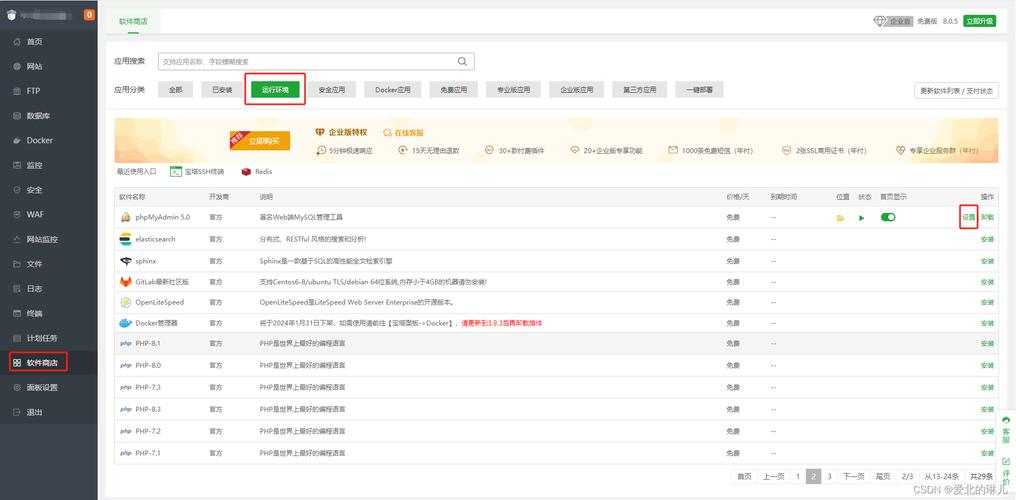Click the elasticsearch logo icon

coord(126,239)
